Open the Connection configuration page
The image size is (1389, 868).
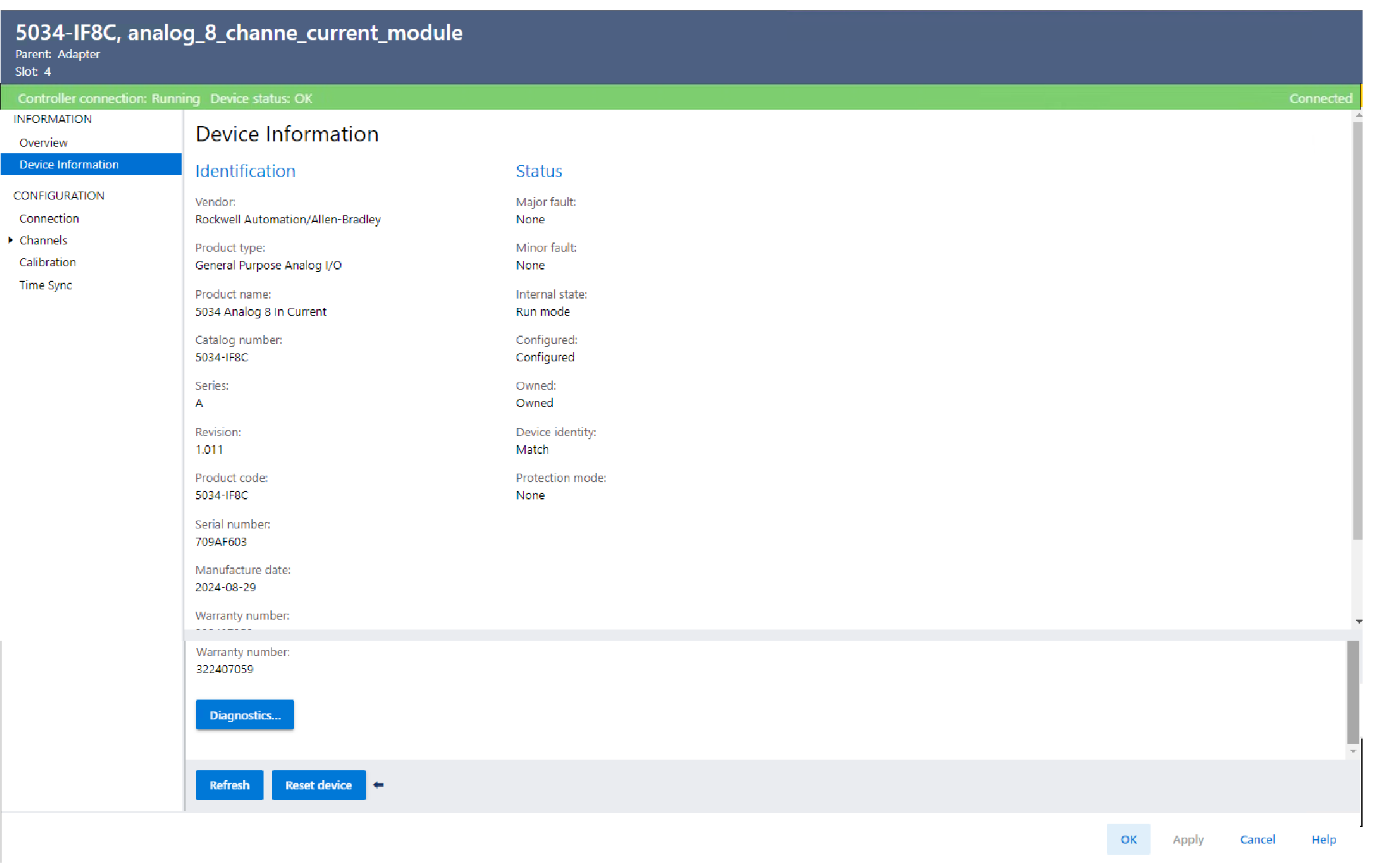point(49,219)
